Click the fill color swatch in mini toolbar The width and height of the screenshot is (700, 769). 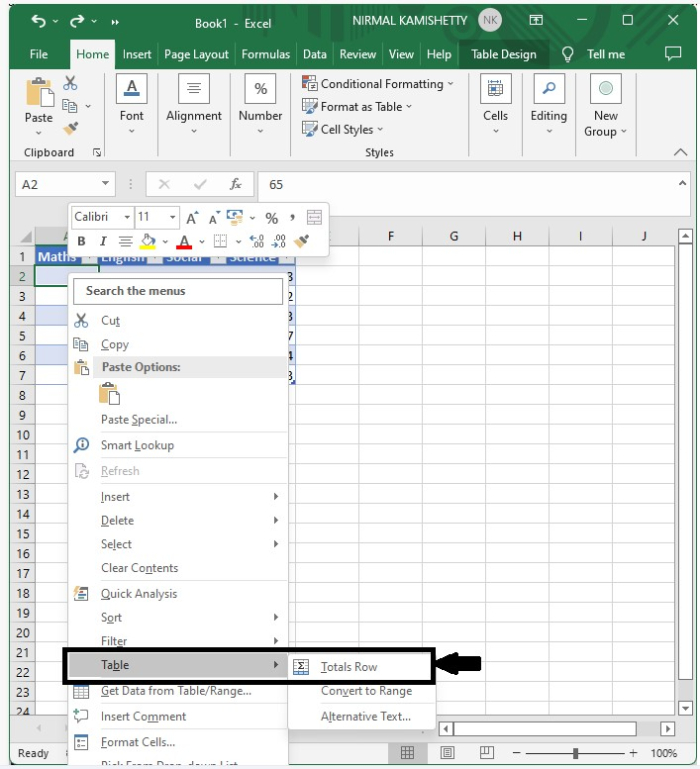click(x=148, y=241)
